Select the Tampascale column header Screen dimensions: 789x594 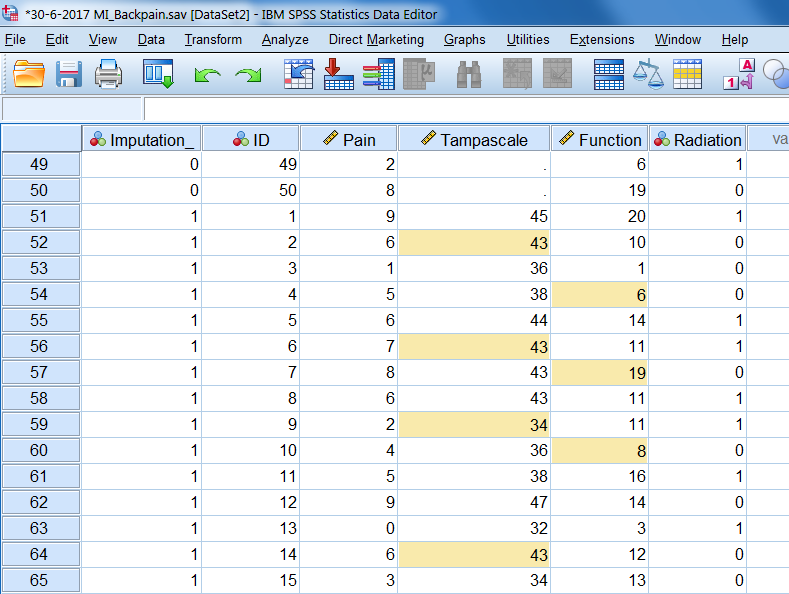pyautogui.click(x=474, y=139)
